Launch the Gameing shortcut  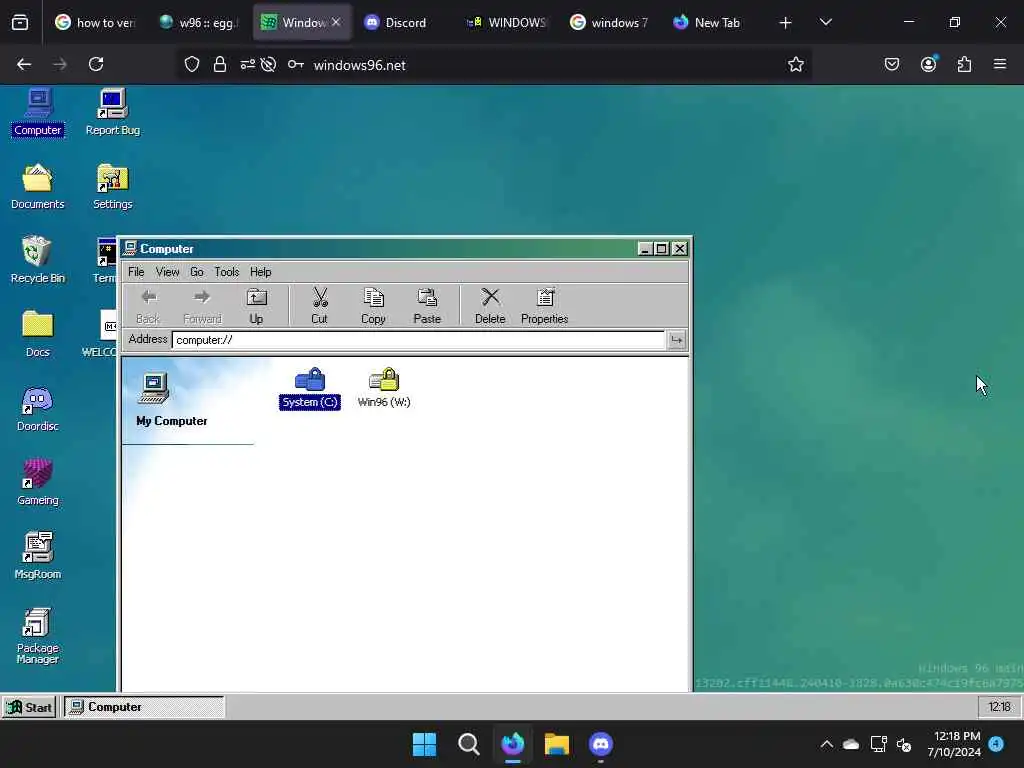37,482
